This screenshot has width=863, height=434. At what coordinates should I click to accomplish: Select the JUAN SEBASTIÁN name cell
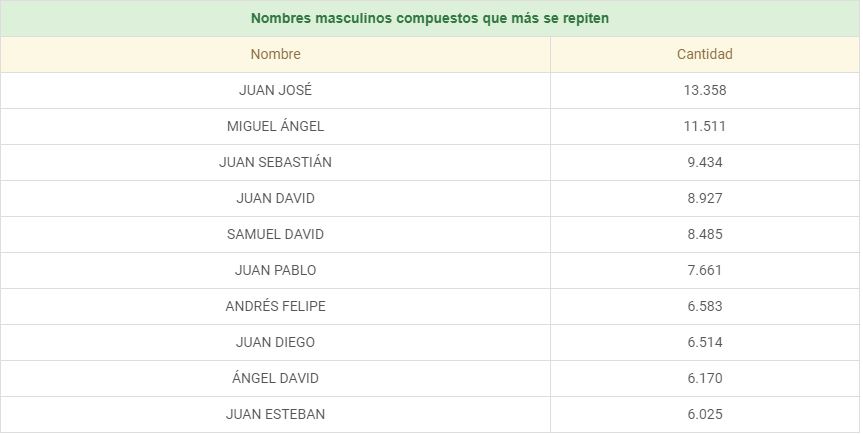(x=275, y=162)
